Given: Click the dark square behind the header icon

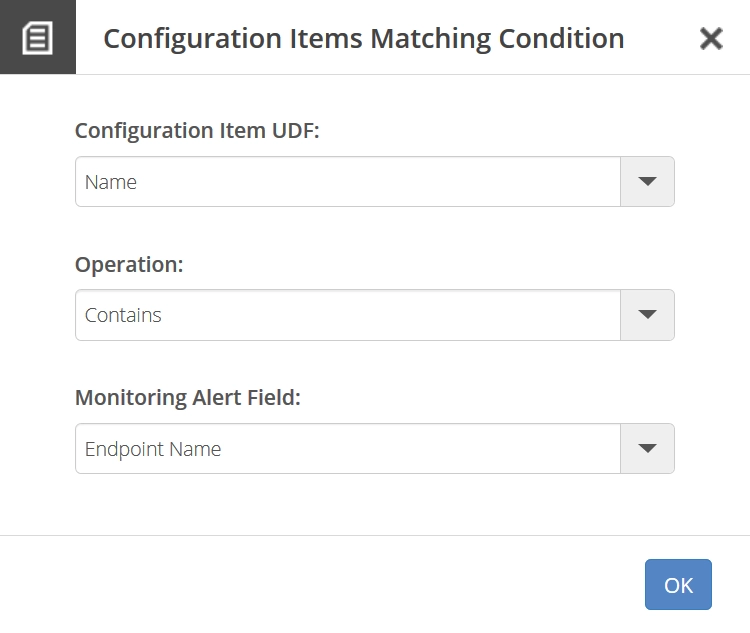Looking at the screenshot, I should [38, 37].
